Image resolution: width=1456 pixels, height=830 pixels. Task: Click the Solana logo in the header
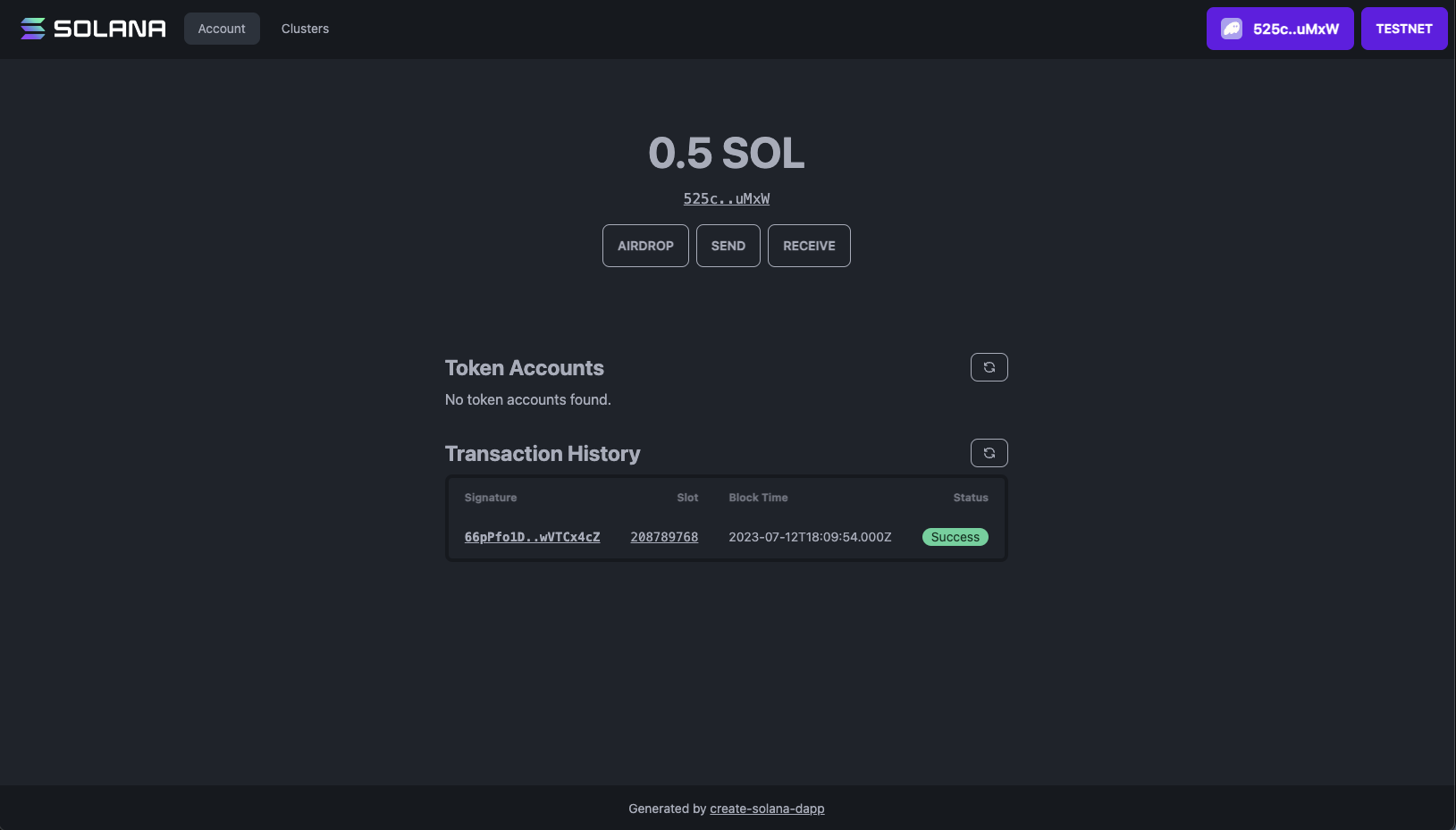coord(92,28)
